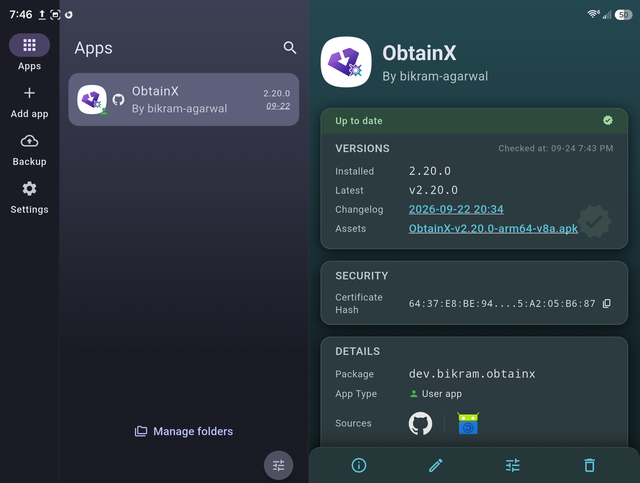Click the 7:46 clock in status bar
This screenshot has width=640, height=483.
[x=20, y=15]
